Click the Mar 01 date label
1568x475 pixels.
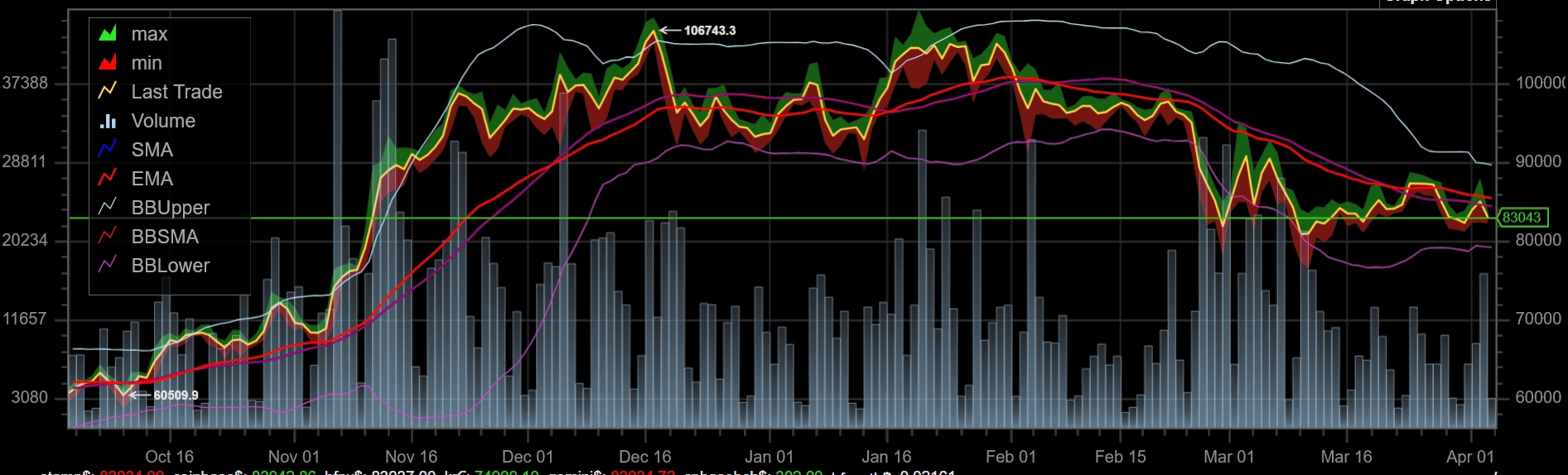tap(1229, 457)
